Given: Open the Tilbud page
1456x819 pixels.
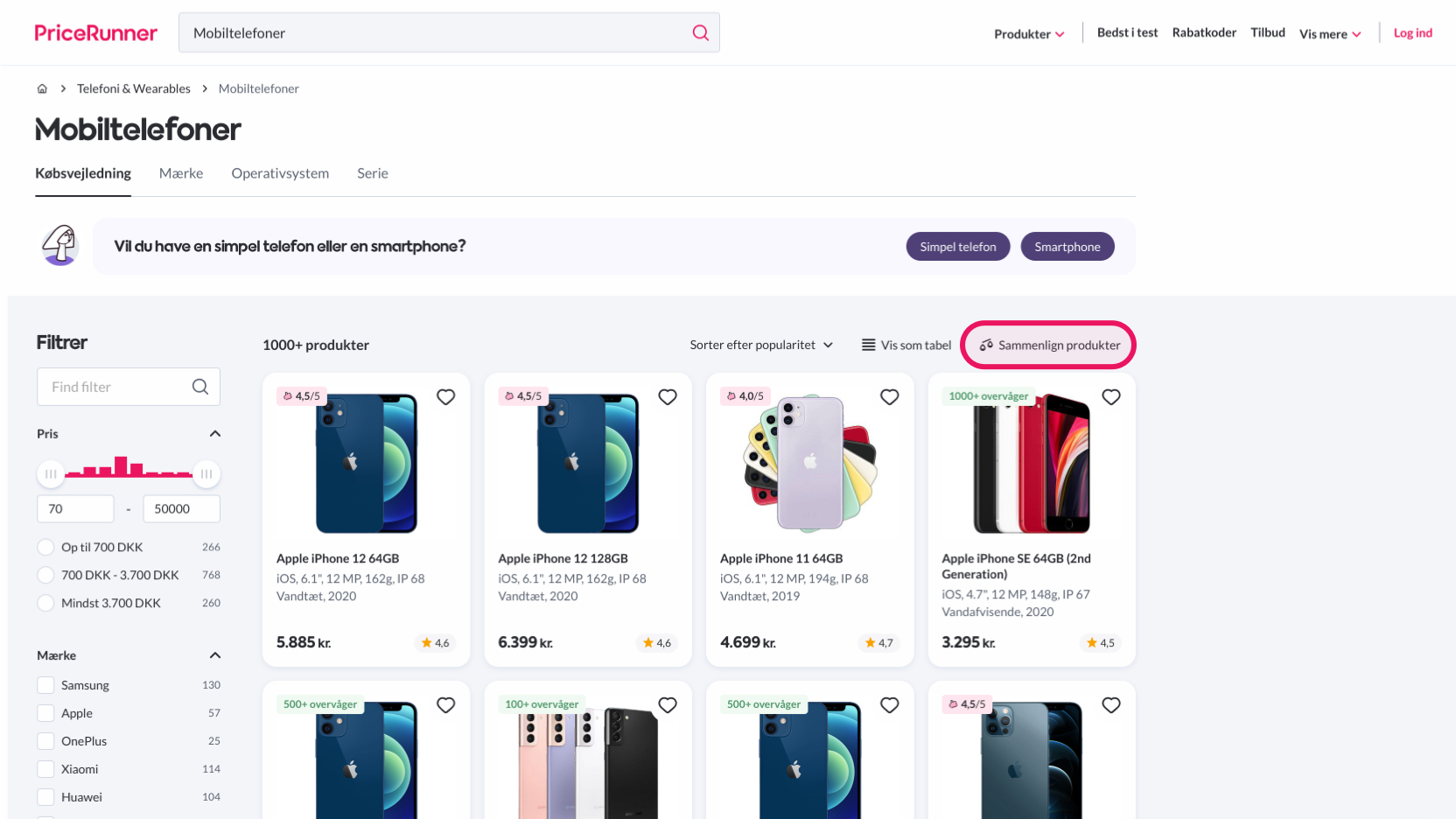Looking at the screenshot, I should point(1268,32).
